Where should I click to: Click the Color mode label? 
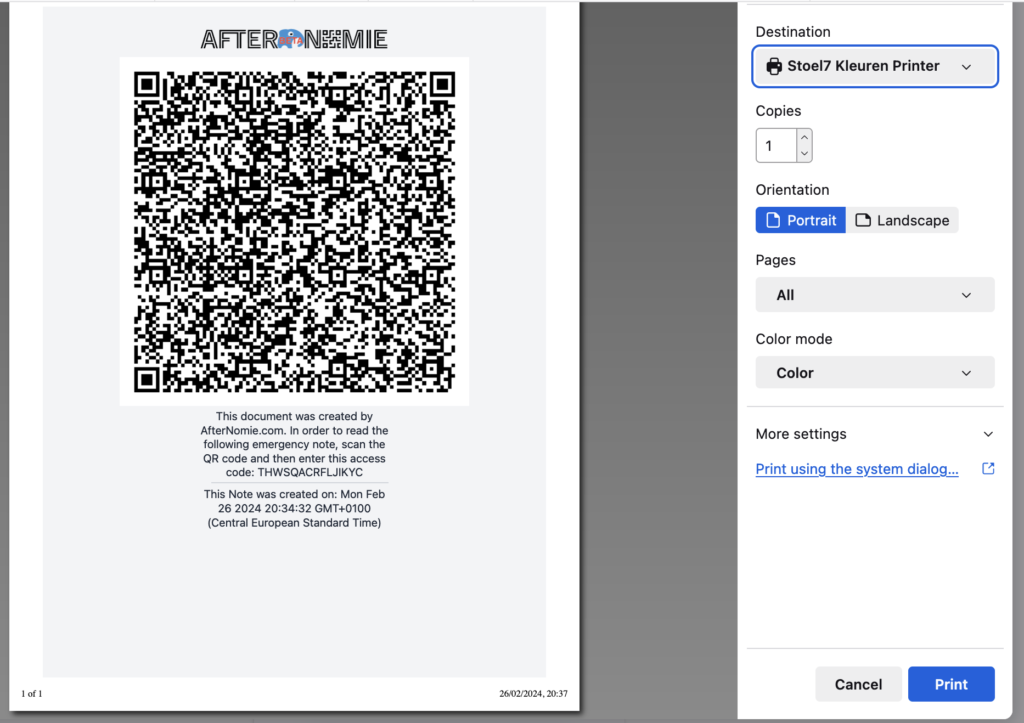pos(793,339)
